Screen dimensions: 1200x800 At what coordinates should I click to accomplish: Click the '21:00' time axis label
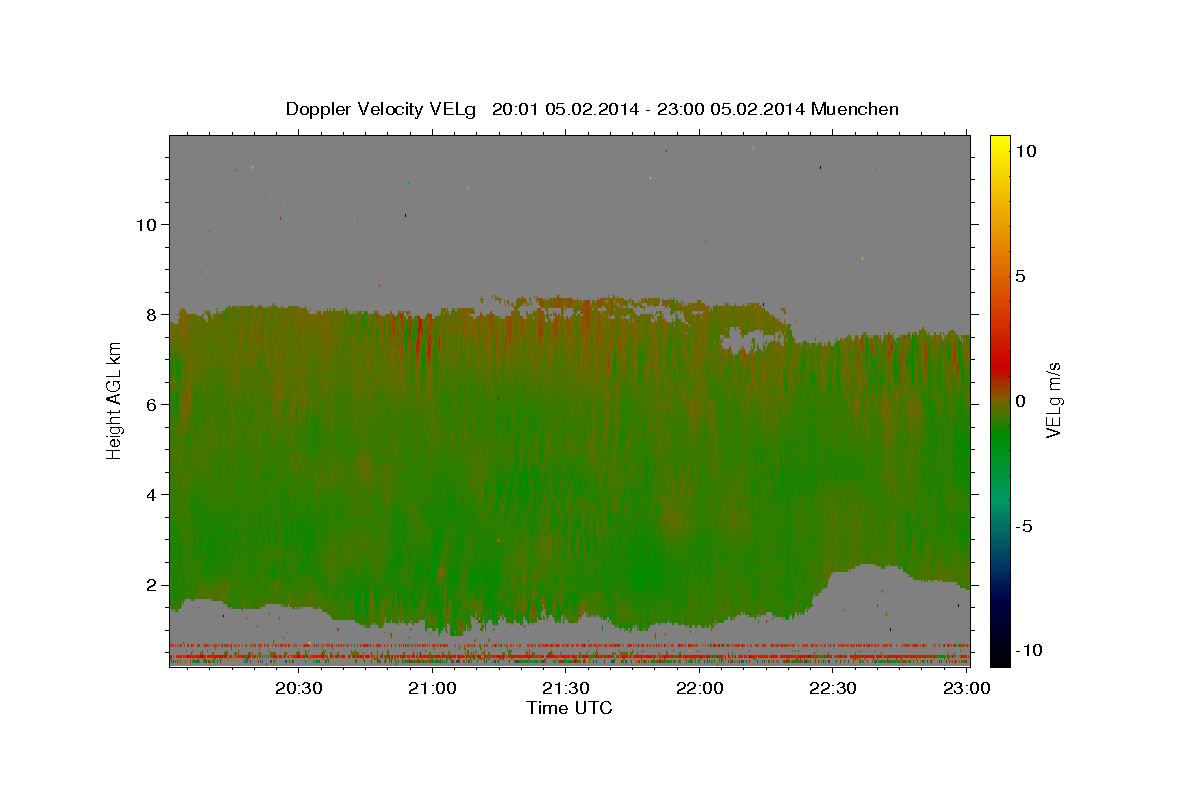coord(433,688)
